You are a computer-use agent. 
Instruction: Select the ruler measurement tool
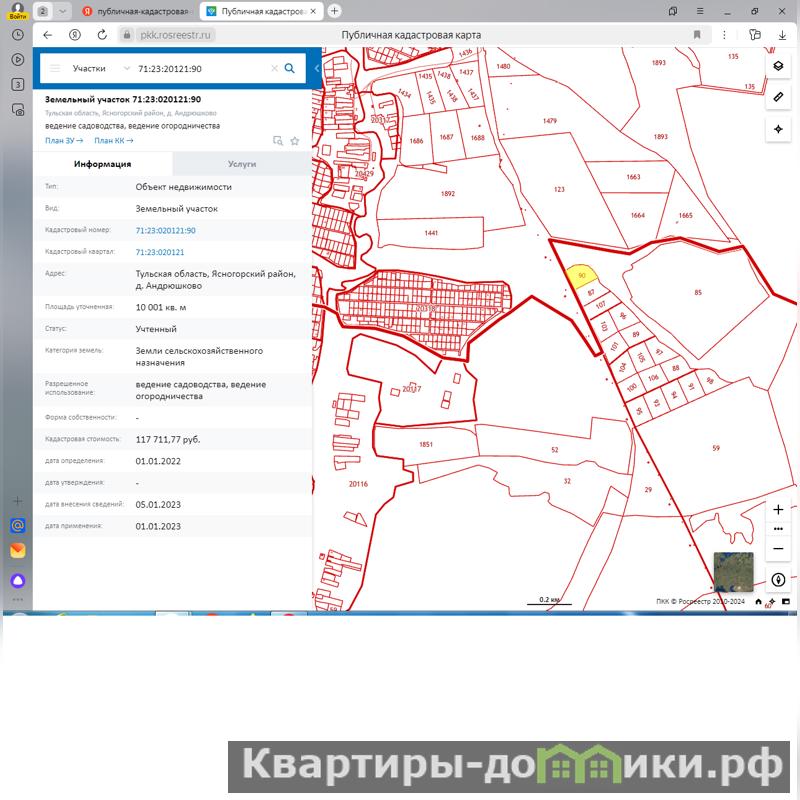coord(778,97)
